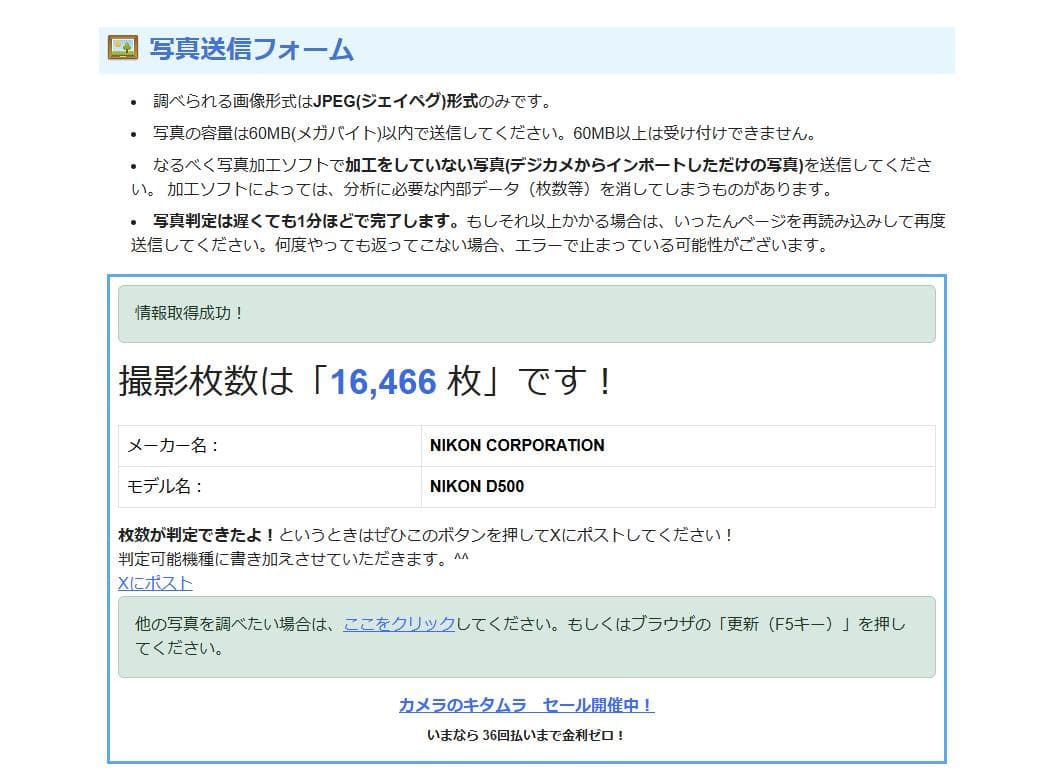Image resolution: width=1037 pixels, height=779 pixels.
Task: Click the 情報取得成功！ message
Action: pyautogui.click(x=526, y=313)
